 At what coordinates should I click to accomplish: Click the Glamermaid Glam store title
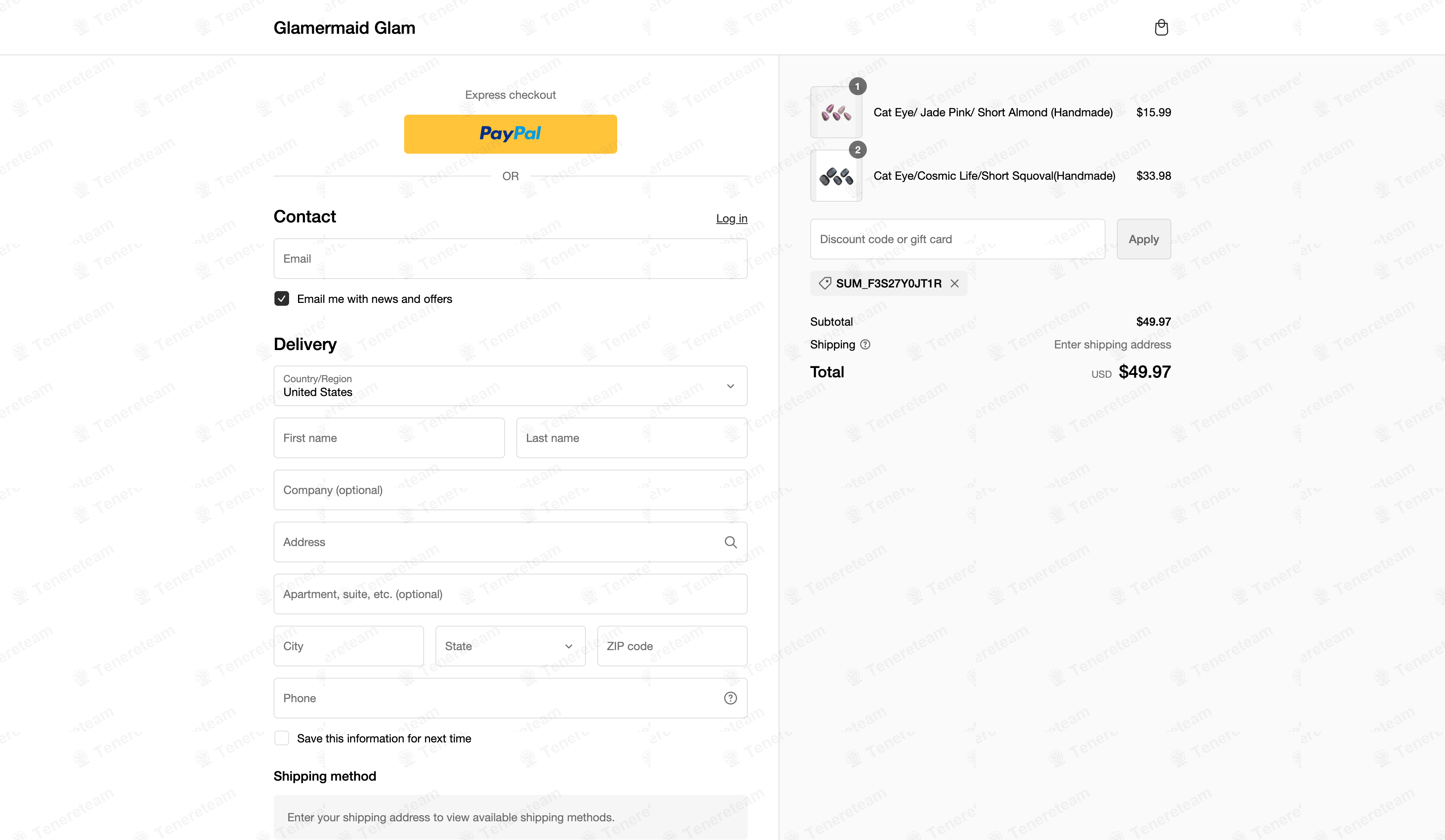point(344,28)
